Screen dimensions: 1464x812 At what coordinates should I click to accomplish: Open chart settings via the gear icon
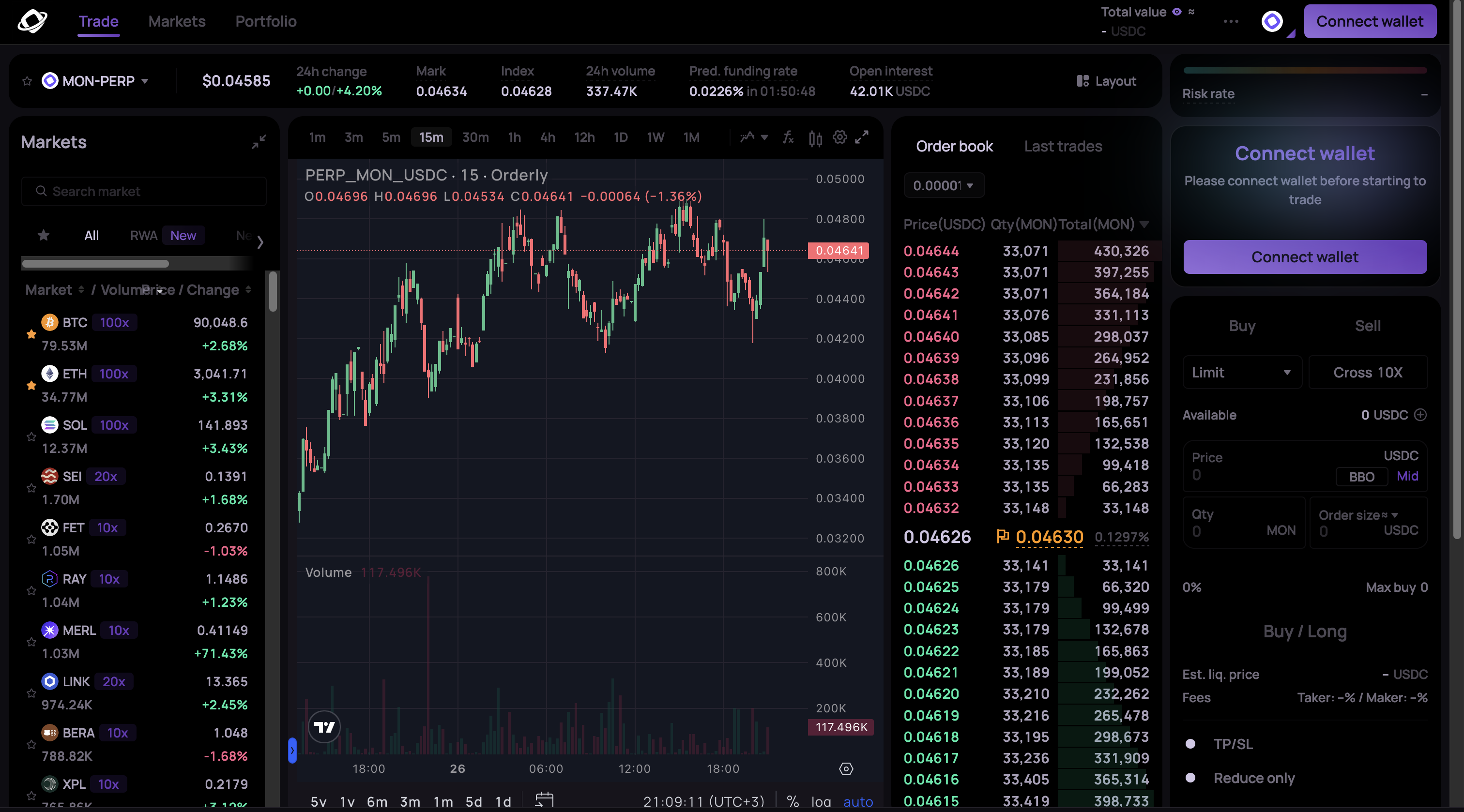839,137
